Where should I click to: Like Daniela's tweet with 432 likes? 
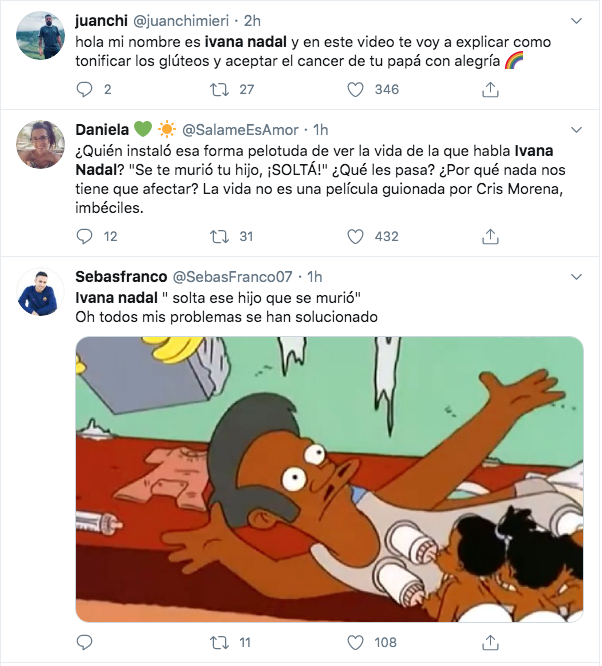(354, 236)
